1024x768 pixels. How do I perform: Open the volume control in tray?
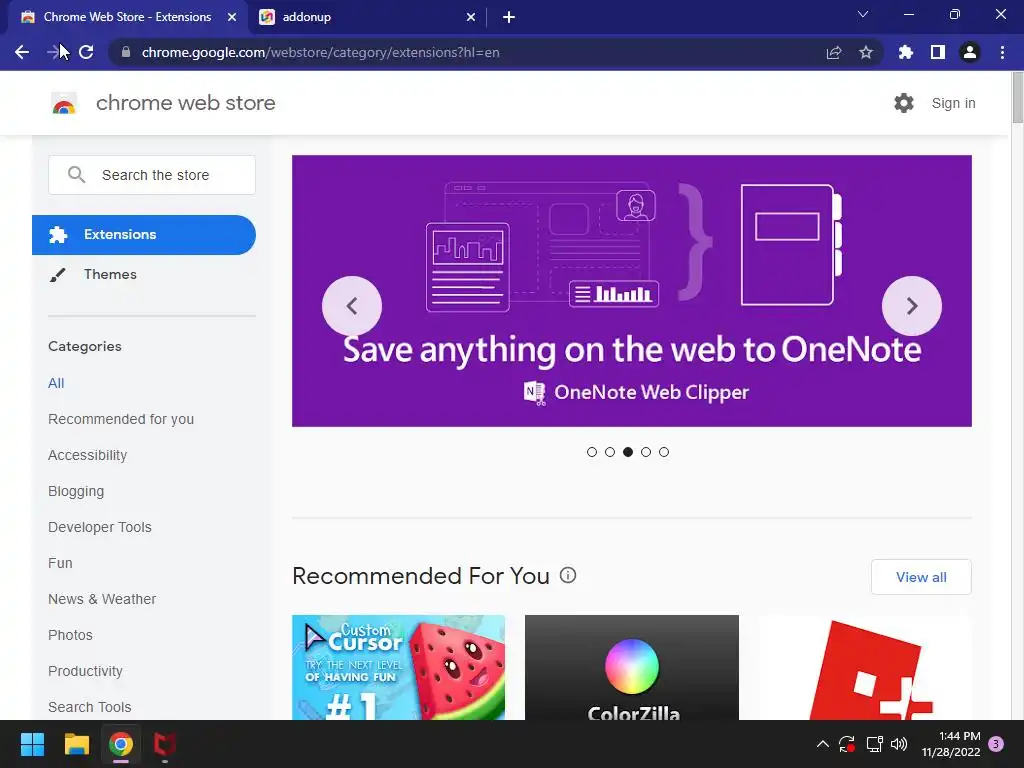click(x=899, y=744)
